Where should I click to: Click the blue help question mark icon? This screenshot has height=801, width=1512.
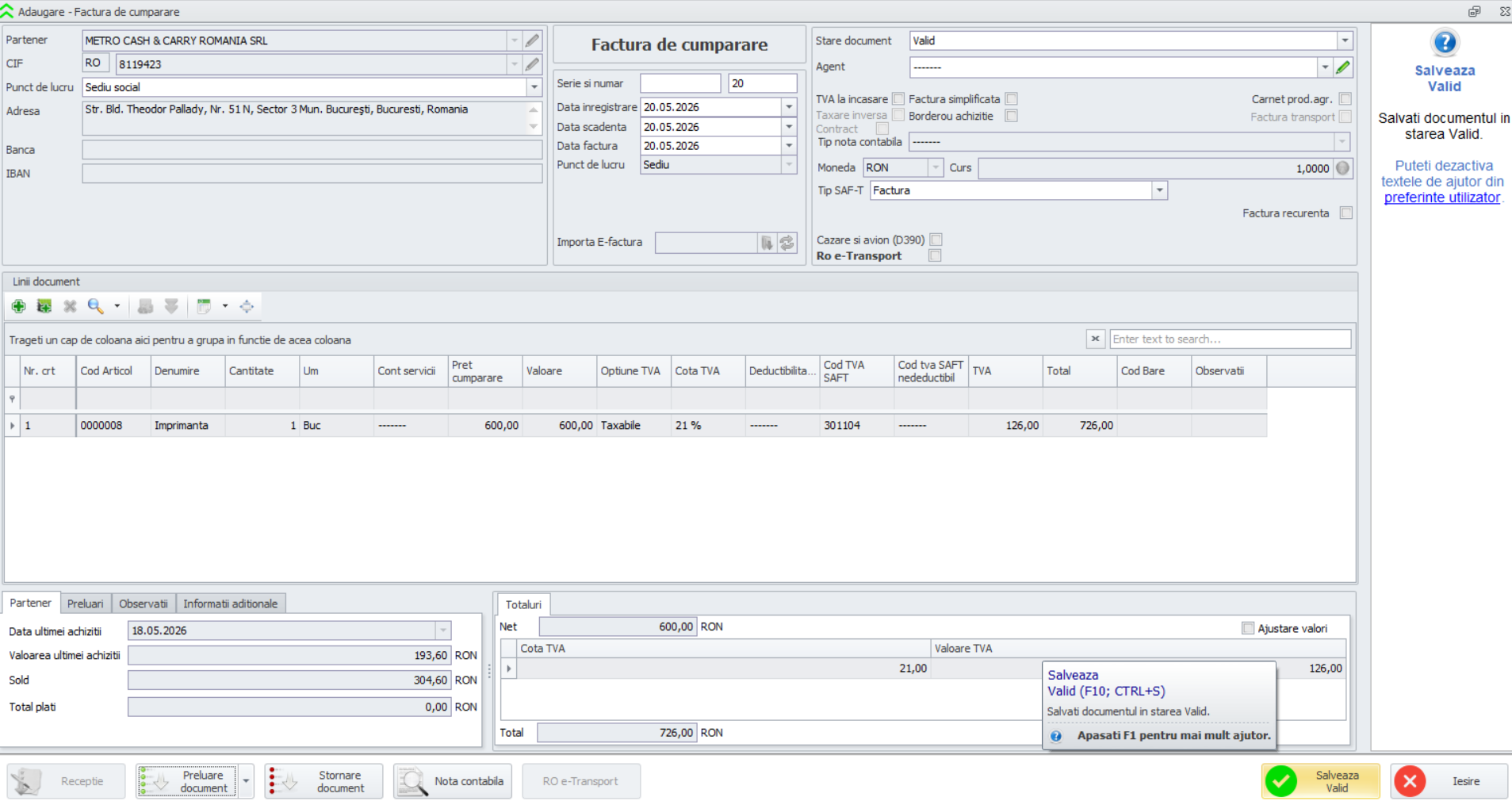tap(1445, 42)
